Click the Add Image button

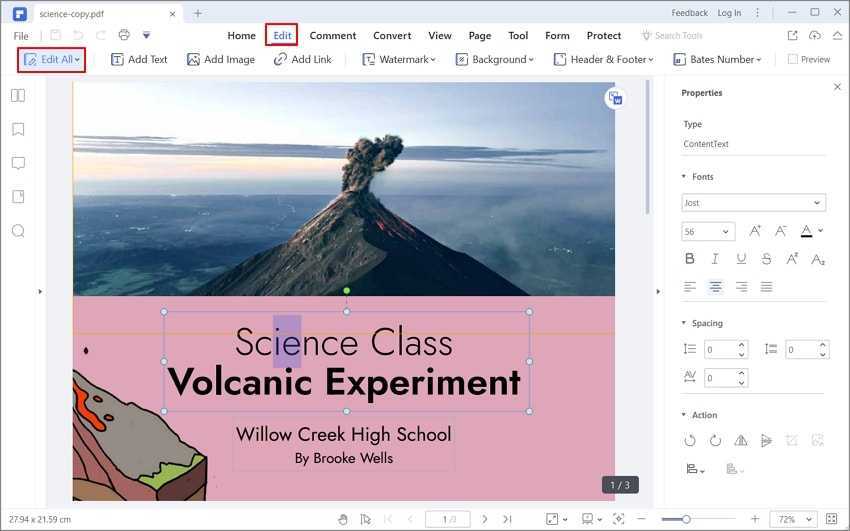tap(221, 60)
